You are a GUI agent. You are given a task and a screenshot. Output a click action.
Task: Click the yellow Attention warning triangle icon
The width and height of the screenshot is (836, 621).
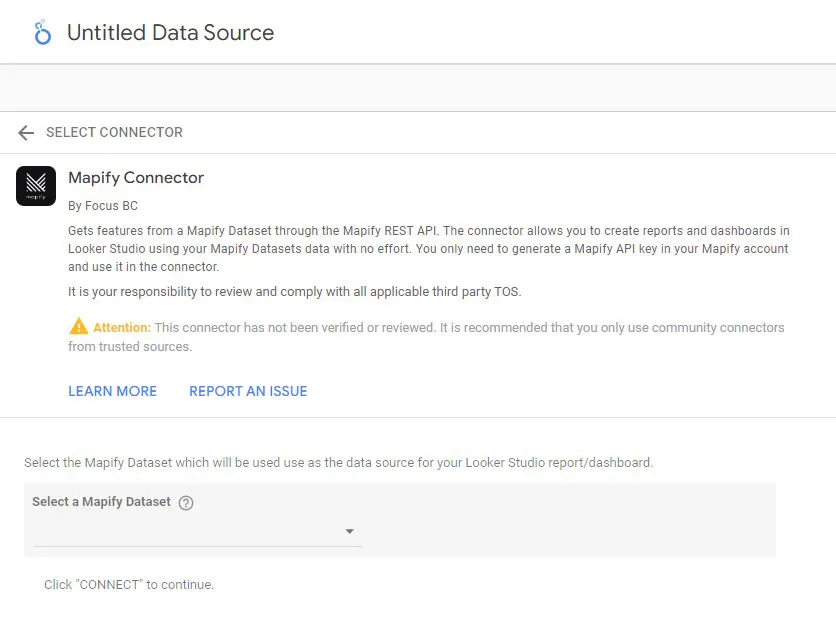(x=78, y=326)
